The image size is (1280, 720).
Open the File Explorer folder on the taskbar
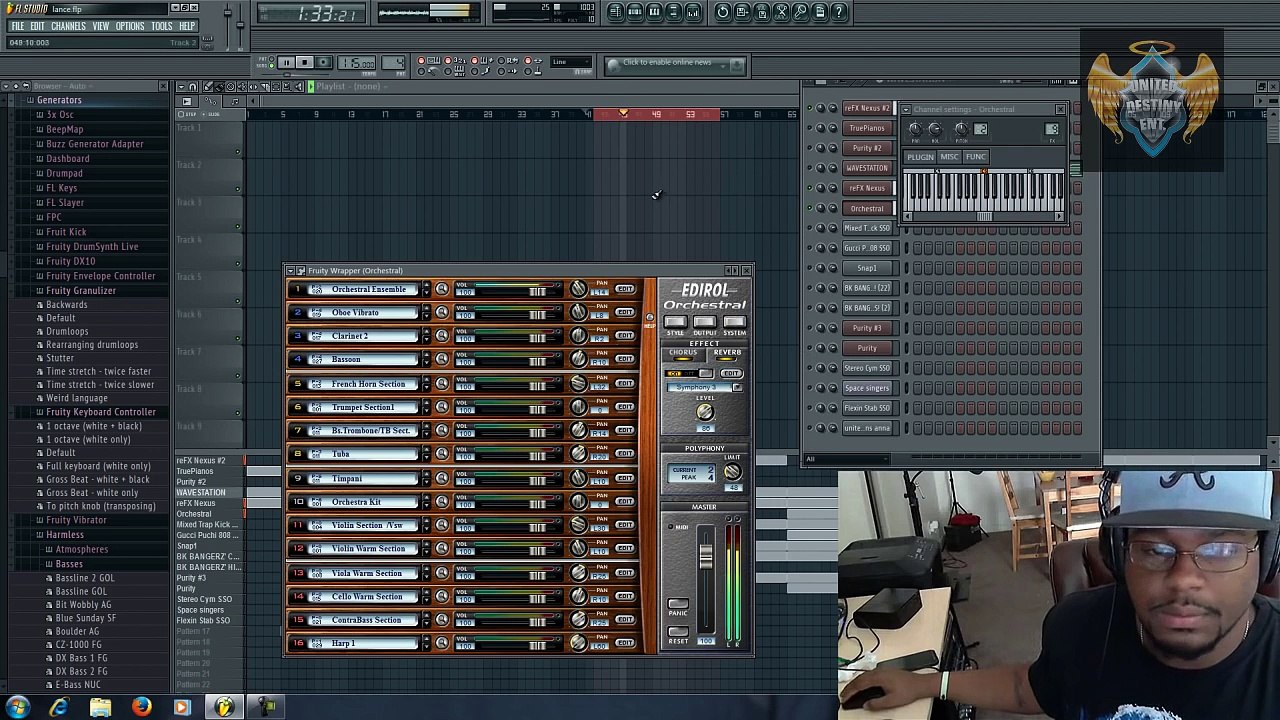coord(100,707)
